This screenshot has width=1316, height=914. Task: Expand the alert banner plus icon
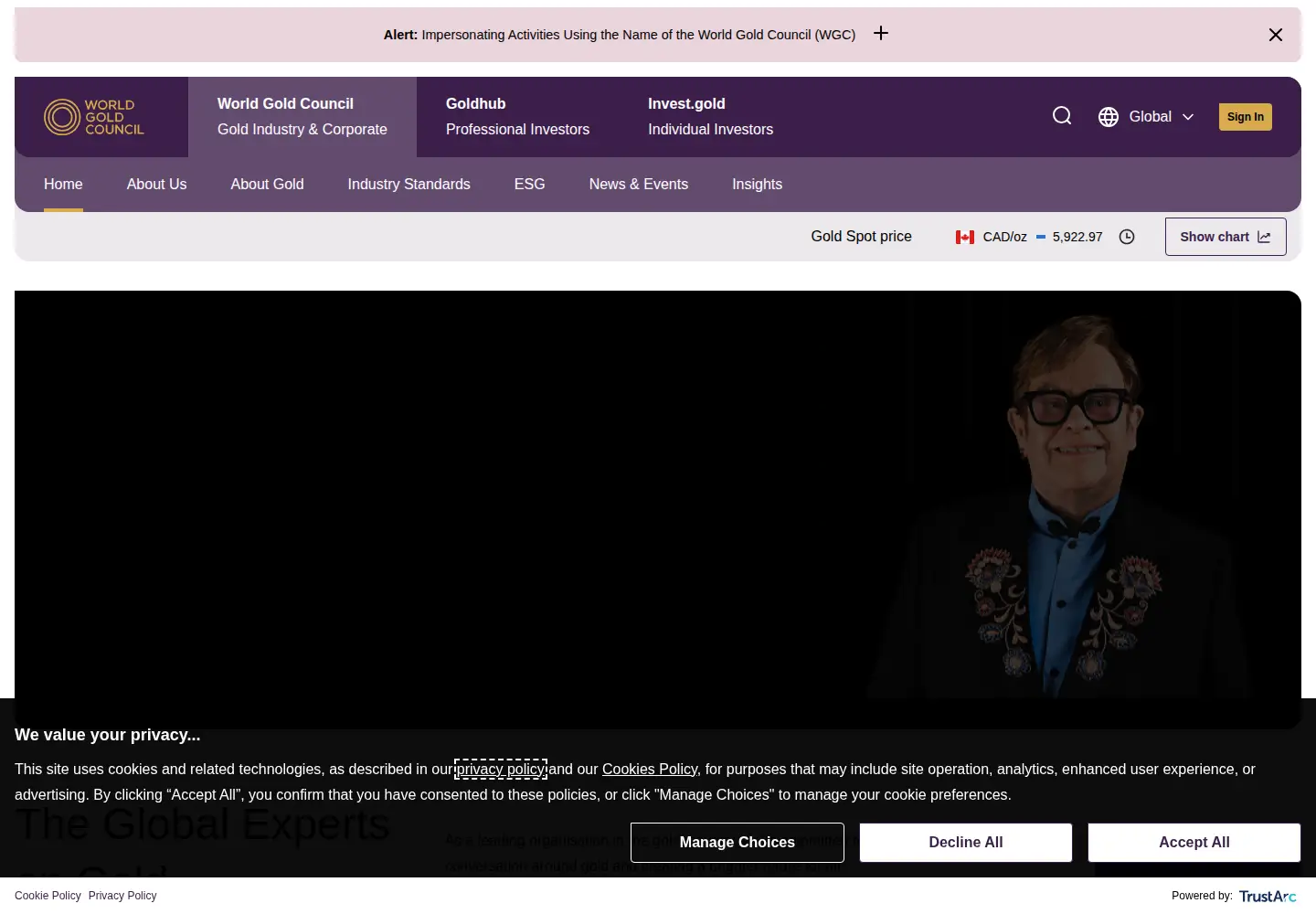pyautogui.click(x=881, y=34)
